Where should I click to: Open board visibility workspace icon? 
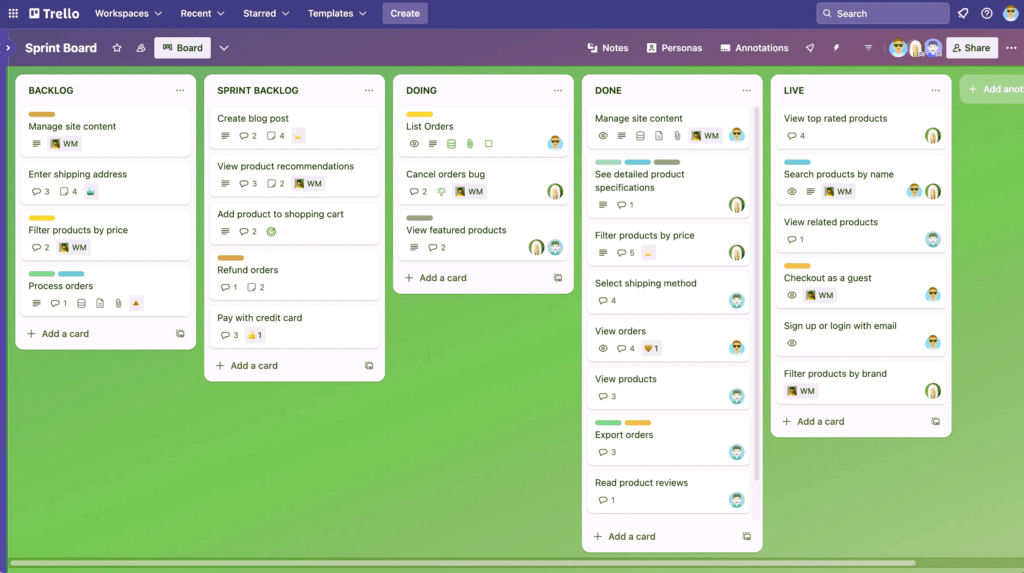[x=140, y=48]
